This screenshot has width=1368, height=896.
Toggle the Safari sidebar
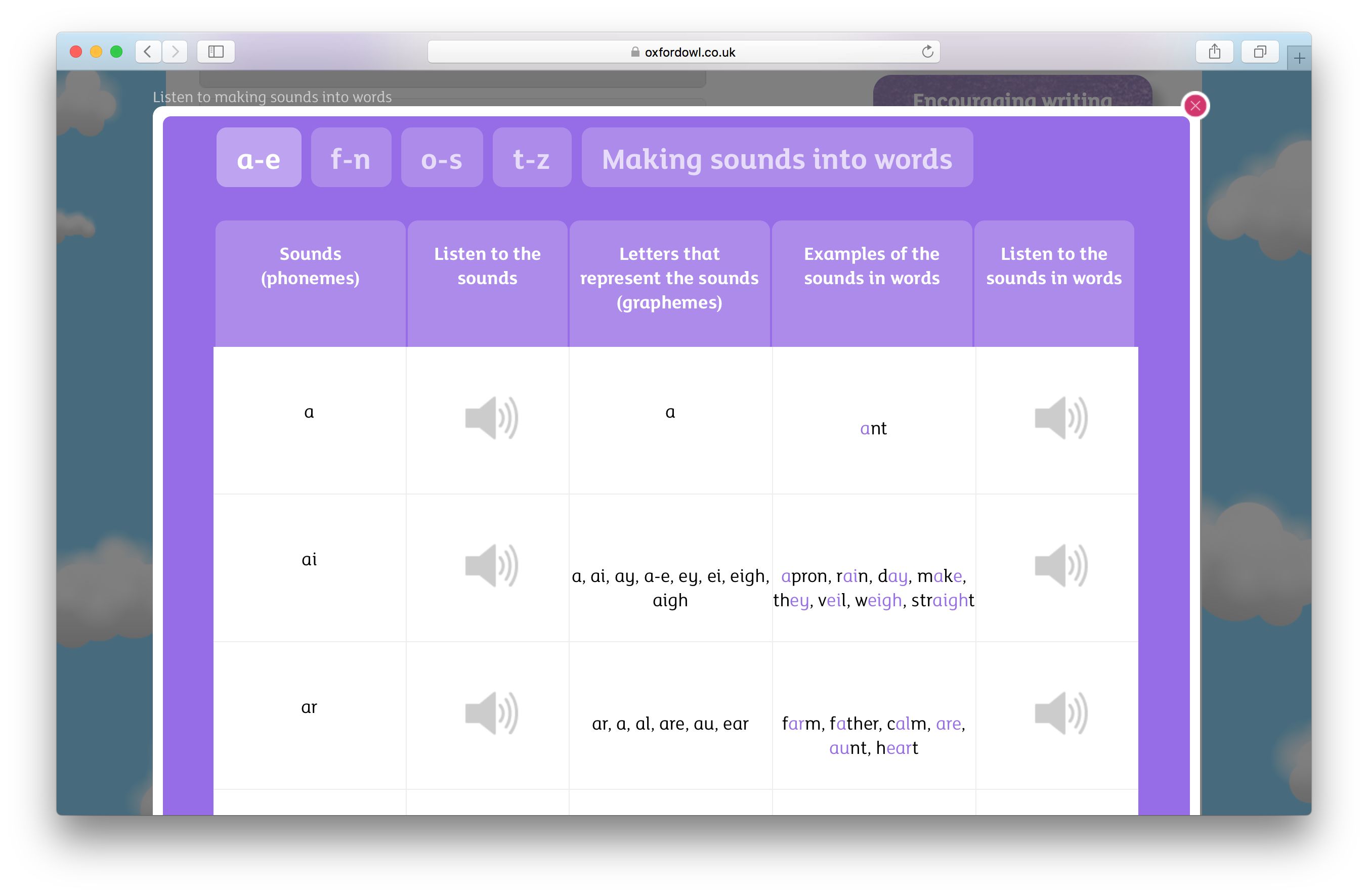[216, 52]
